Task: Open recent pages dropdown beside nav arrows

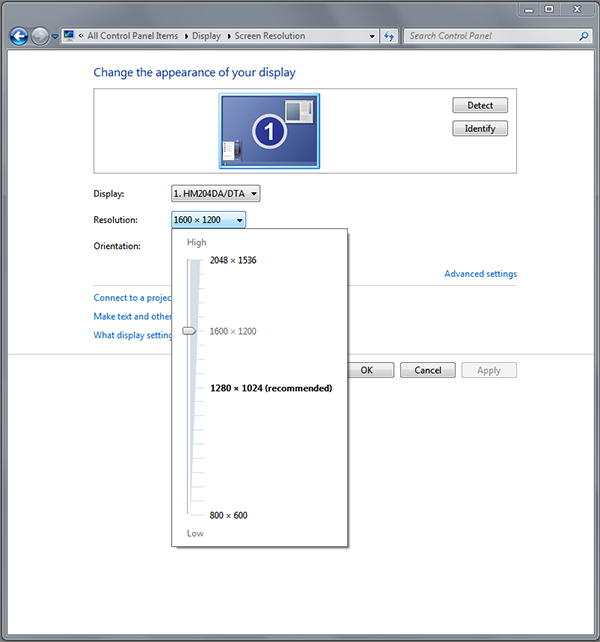Action: pos(55,36)
